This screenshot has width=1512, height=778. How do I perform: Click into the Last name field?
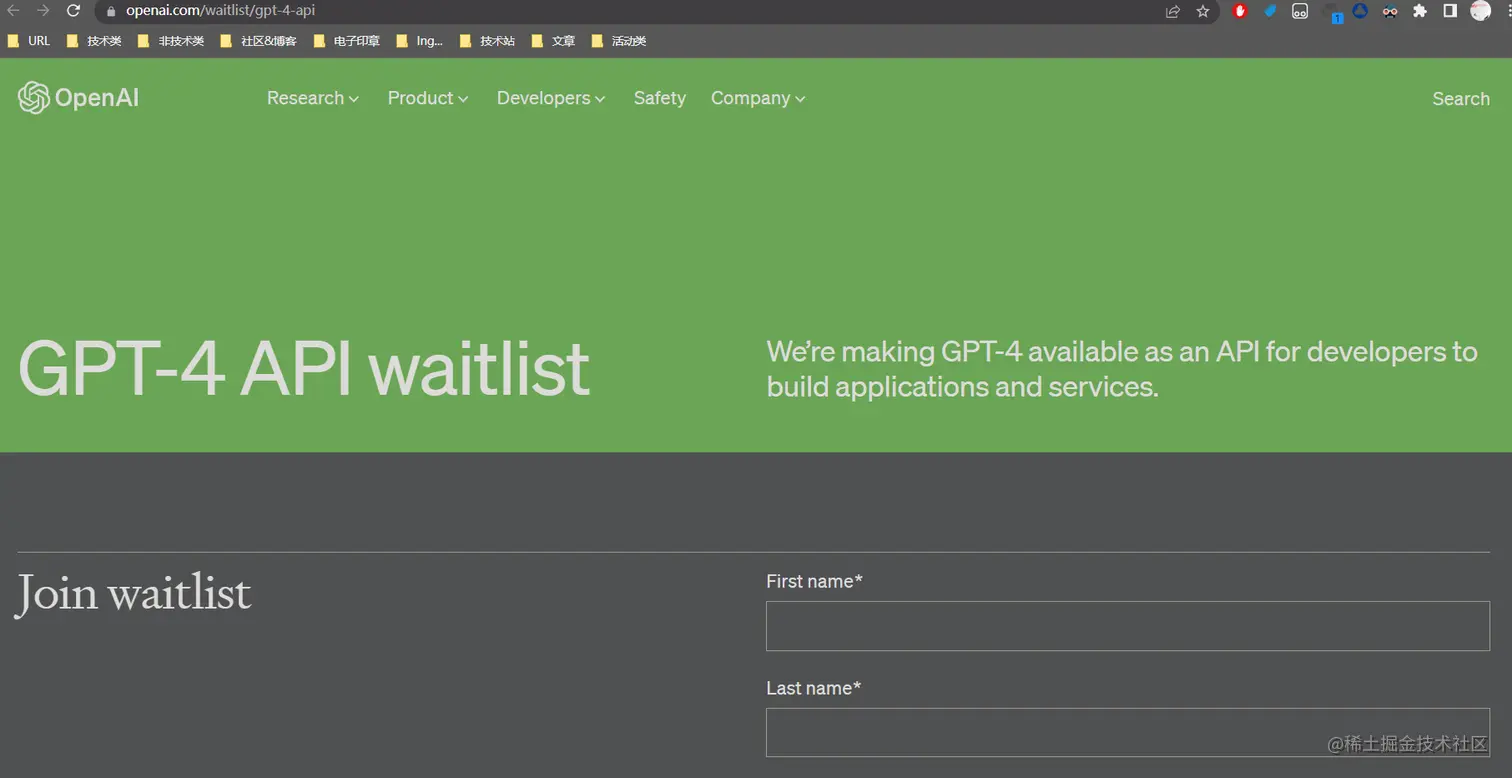click(1128, 733)
